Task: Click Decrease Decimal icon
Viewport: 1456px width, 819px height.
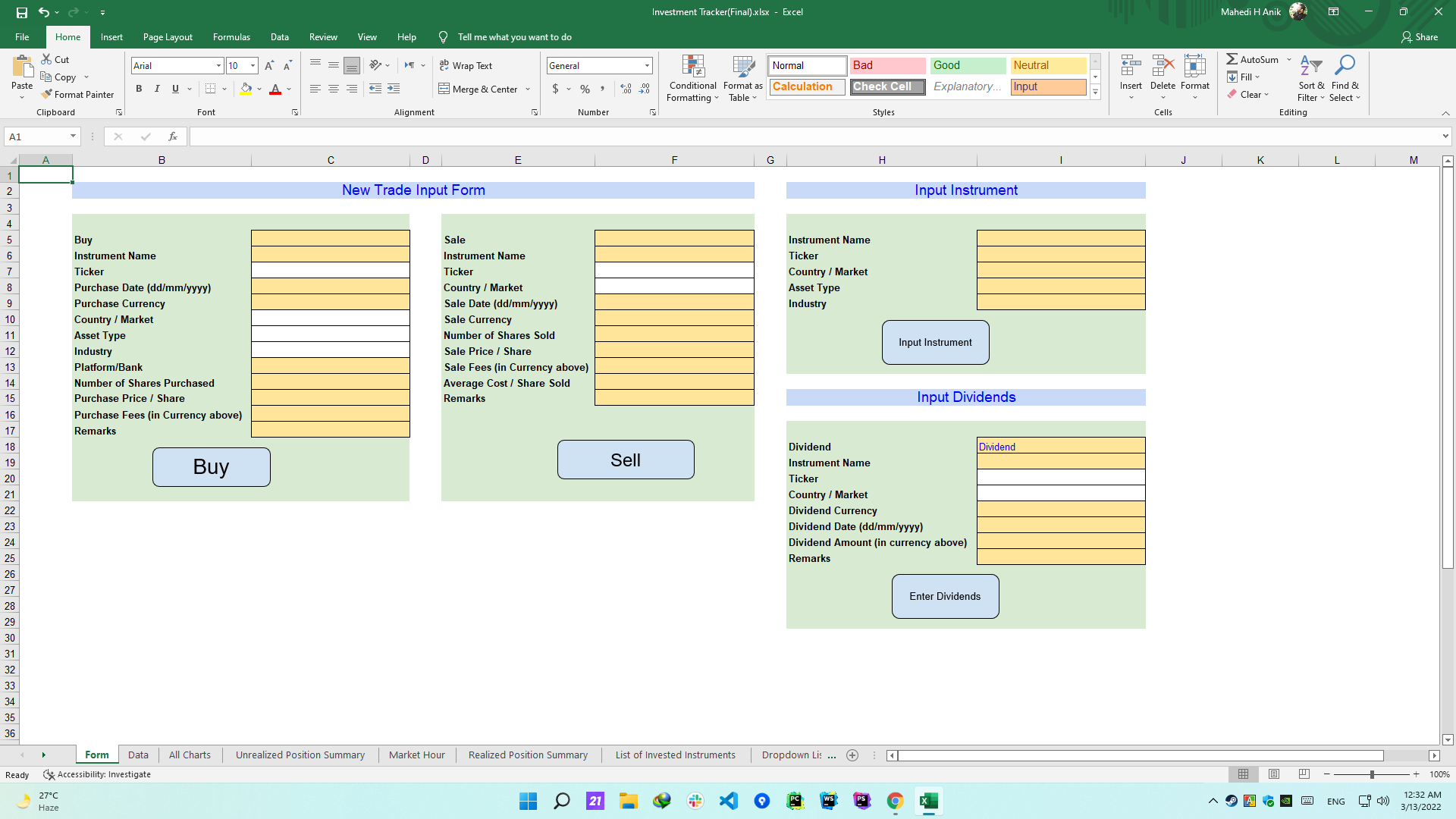Action: tap(644, 89)
